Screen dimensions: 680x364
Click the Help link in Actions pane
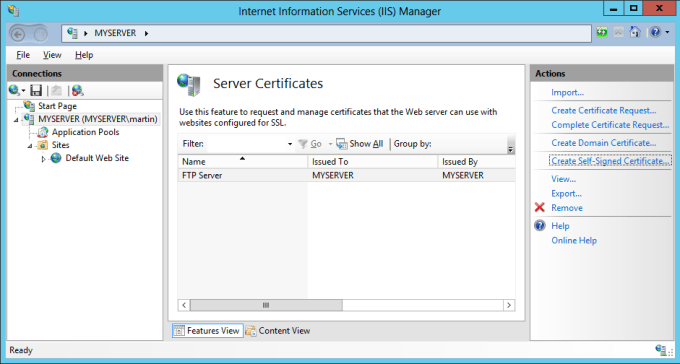point(560,226)
